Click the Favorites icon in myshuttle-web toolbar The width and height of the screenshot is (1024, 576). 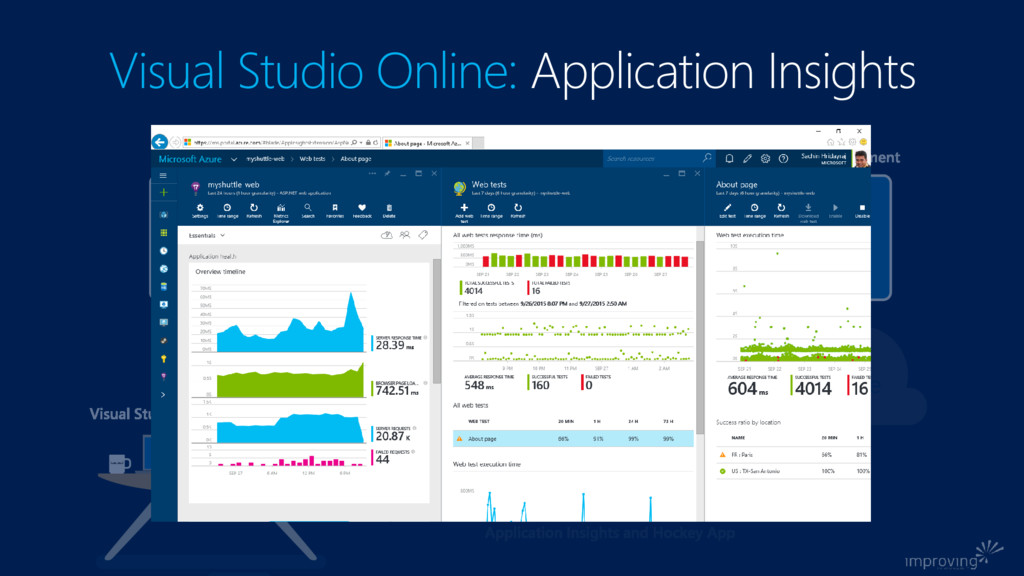(x=334, y=209)
